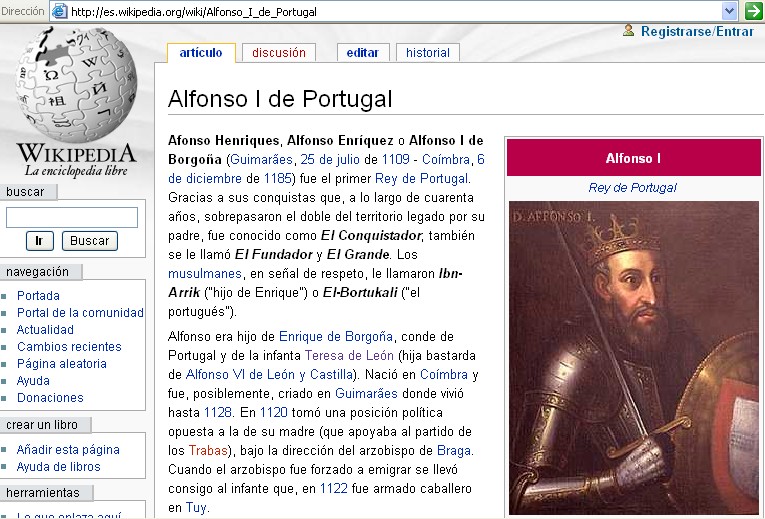Open the editar tab
765x519 pixels.
point(362,53)
